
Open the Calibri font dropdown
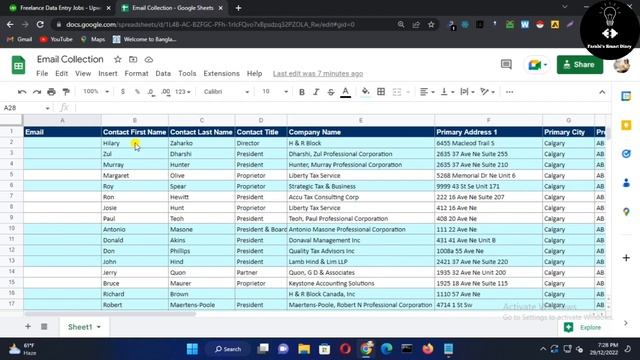(x=226, y=92)
